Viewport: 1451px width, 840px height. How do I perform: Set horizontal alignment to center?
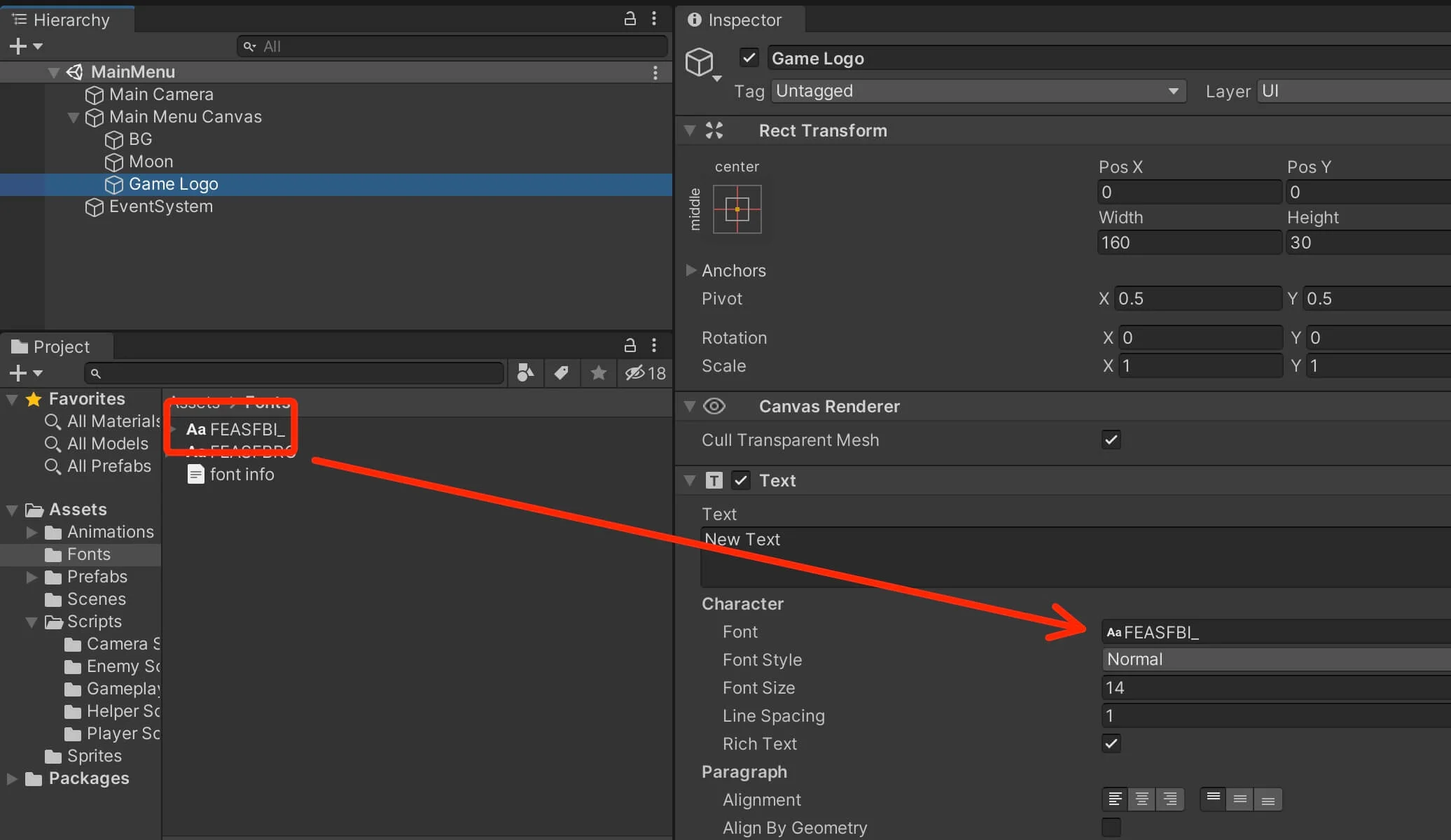click(x=1142, y=799)
